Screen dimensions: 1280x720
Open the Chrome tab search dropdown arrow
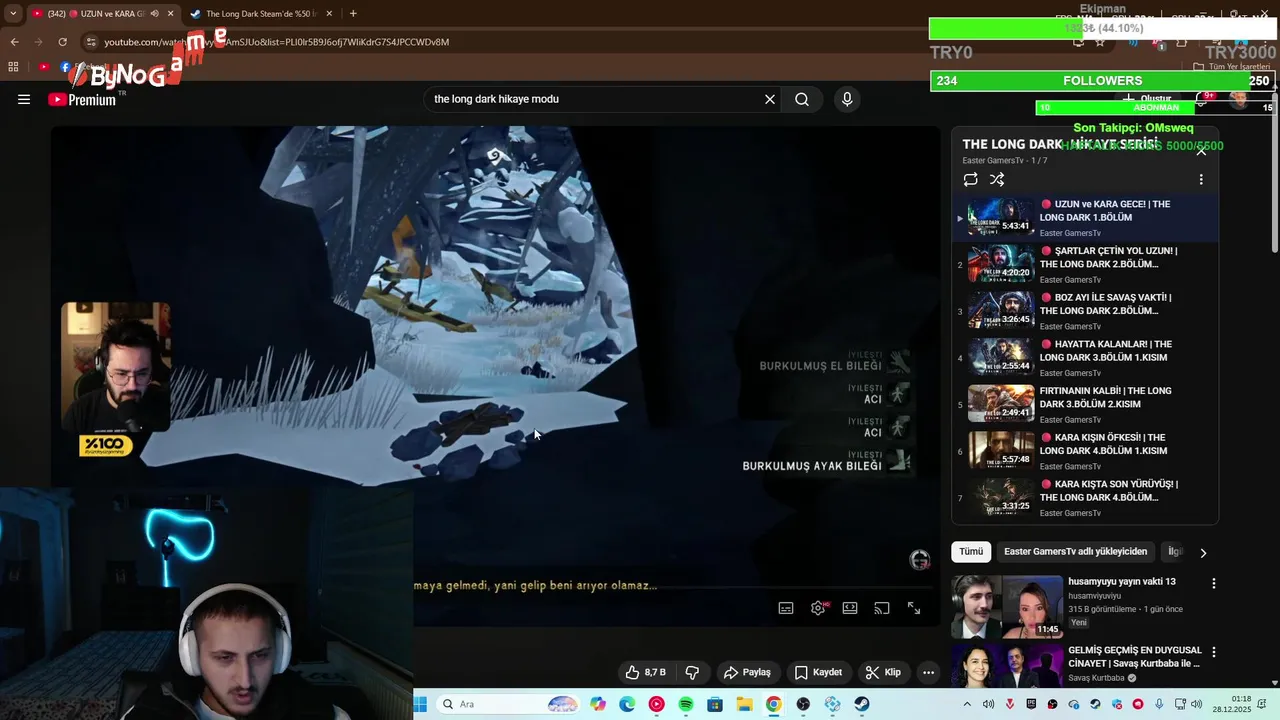12,13
